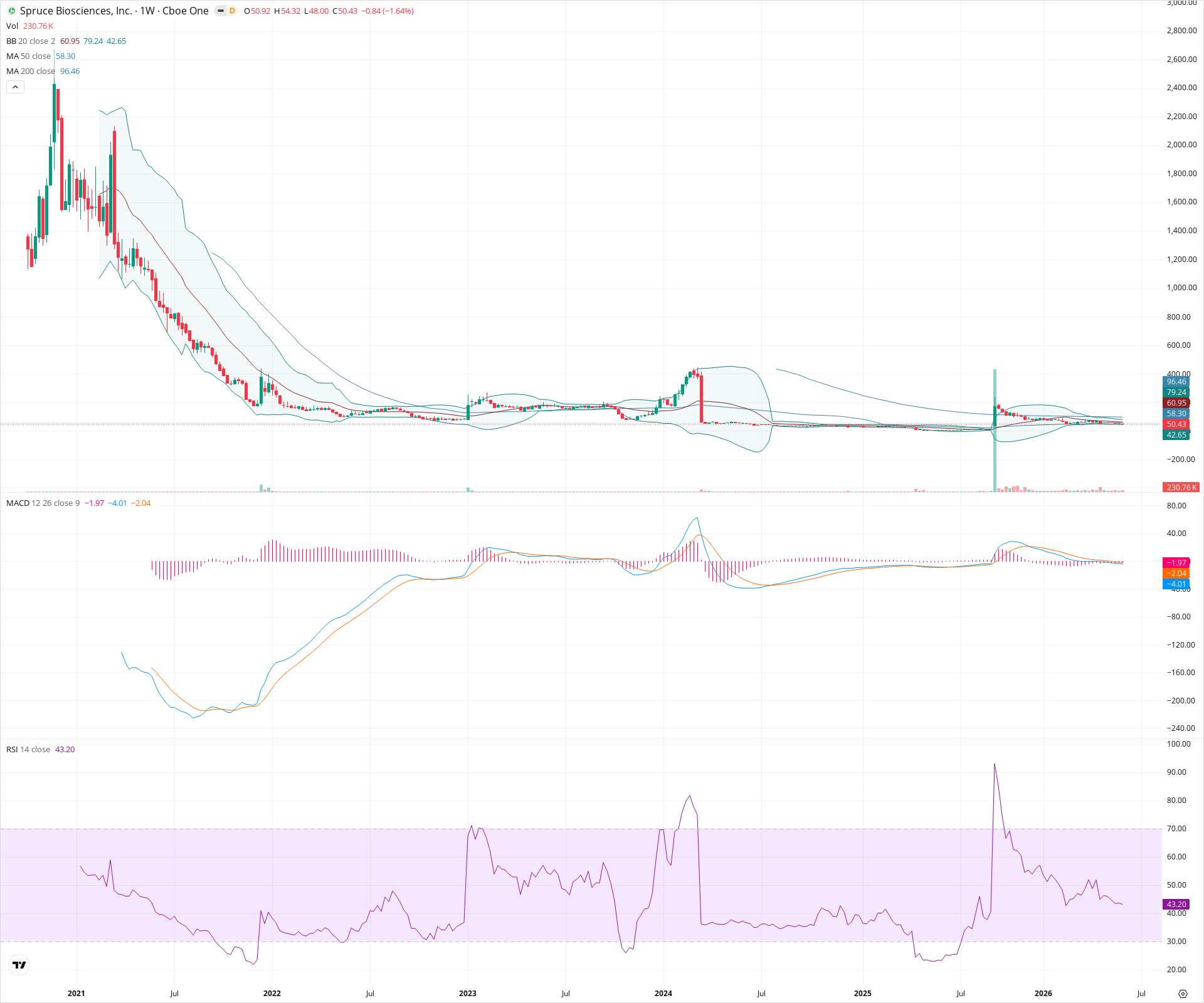Click the Spruce Biosciences logo icon
The height and width of the screenshot is (1003, 1204).
(x=11, y=11)
